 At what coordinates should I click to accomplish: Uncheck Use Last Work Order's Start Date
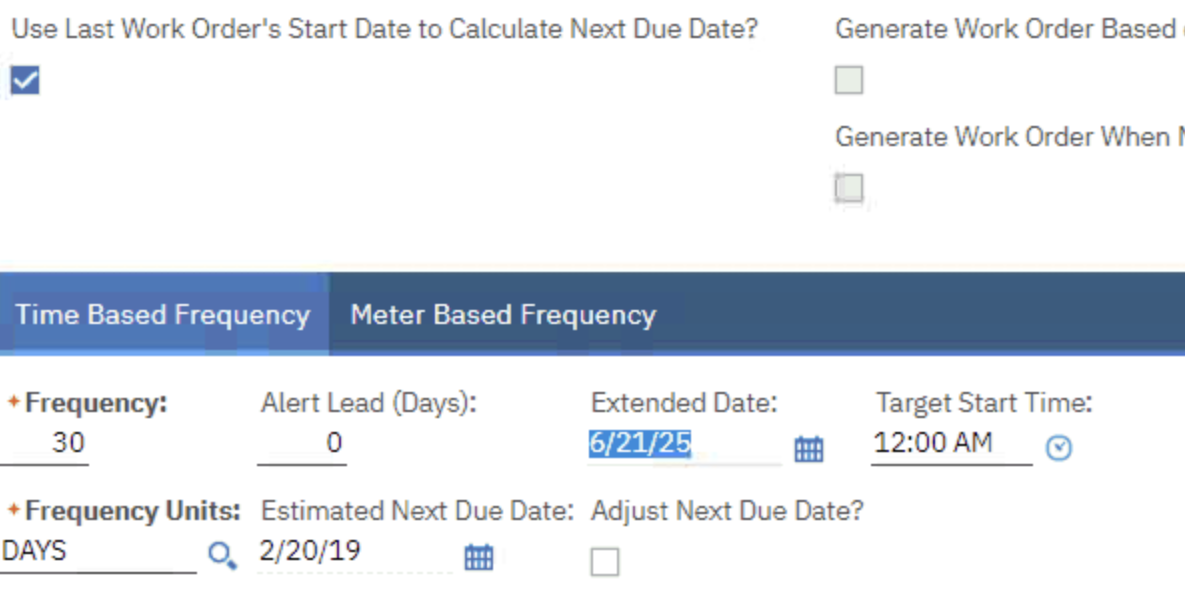coord(25,80)
